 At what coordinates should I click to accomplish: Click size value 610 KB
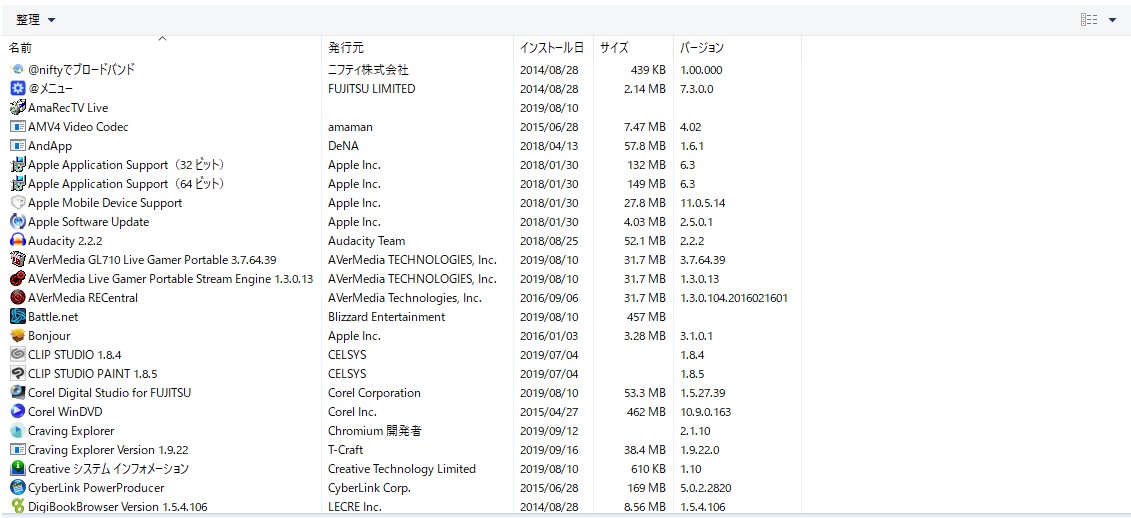[646, 469]
